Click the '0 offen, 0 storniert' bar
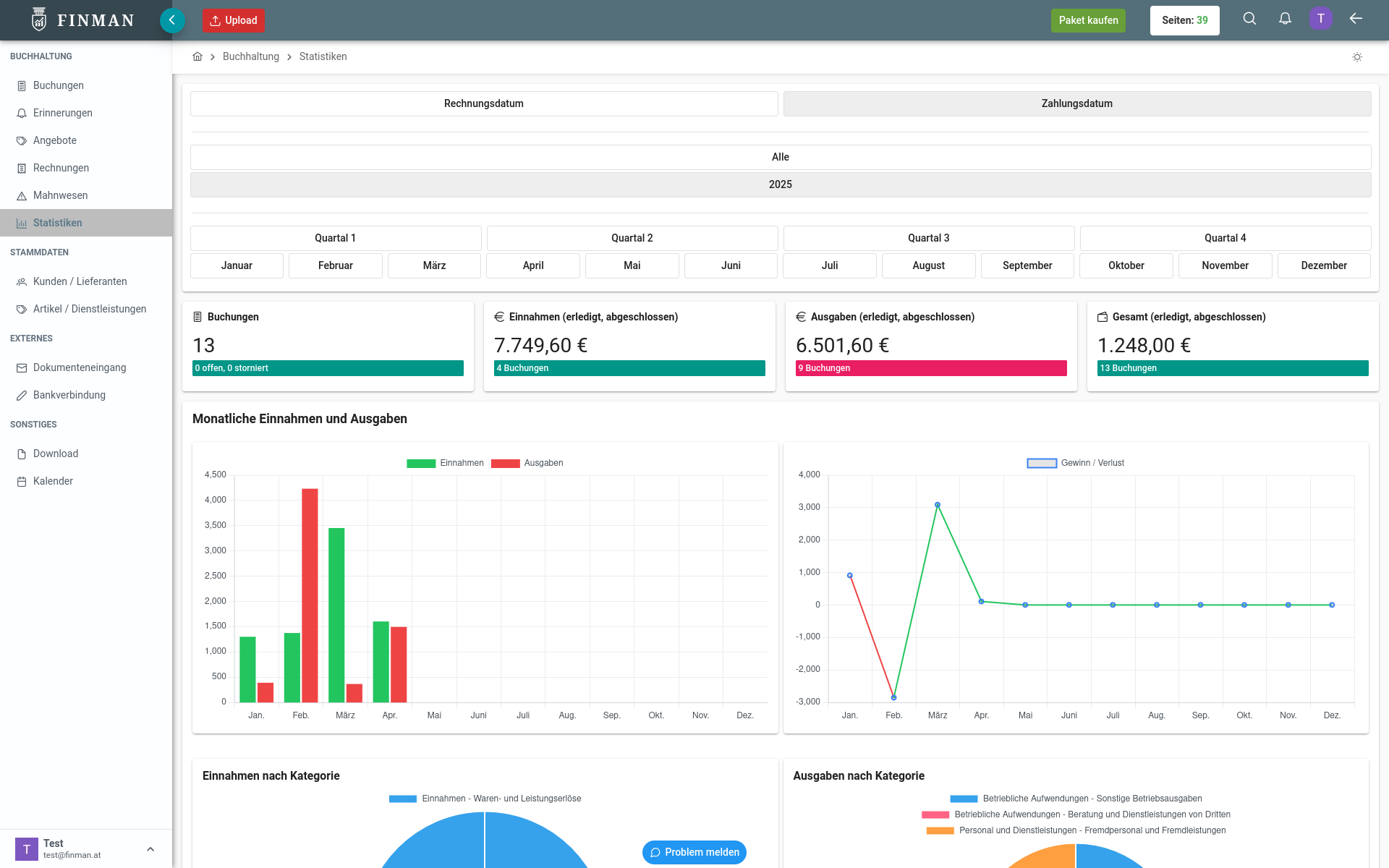Screen dimensions: 1389x868 (328, 368)
